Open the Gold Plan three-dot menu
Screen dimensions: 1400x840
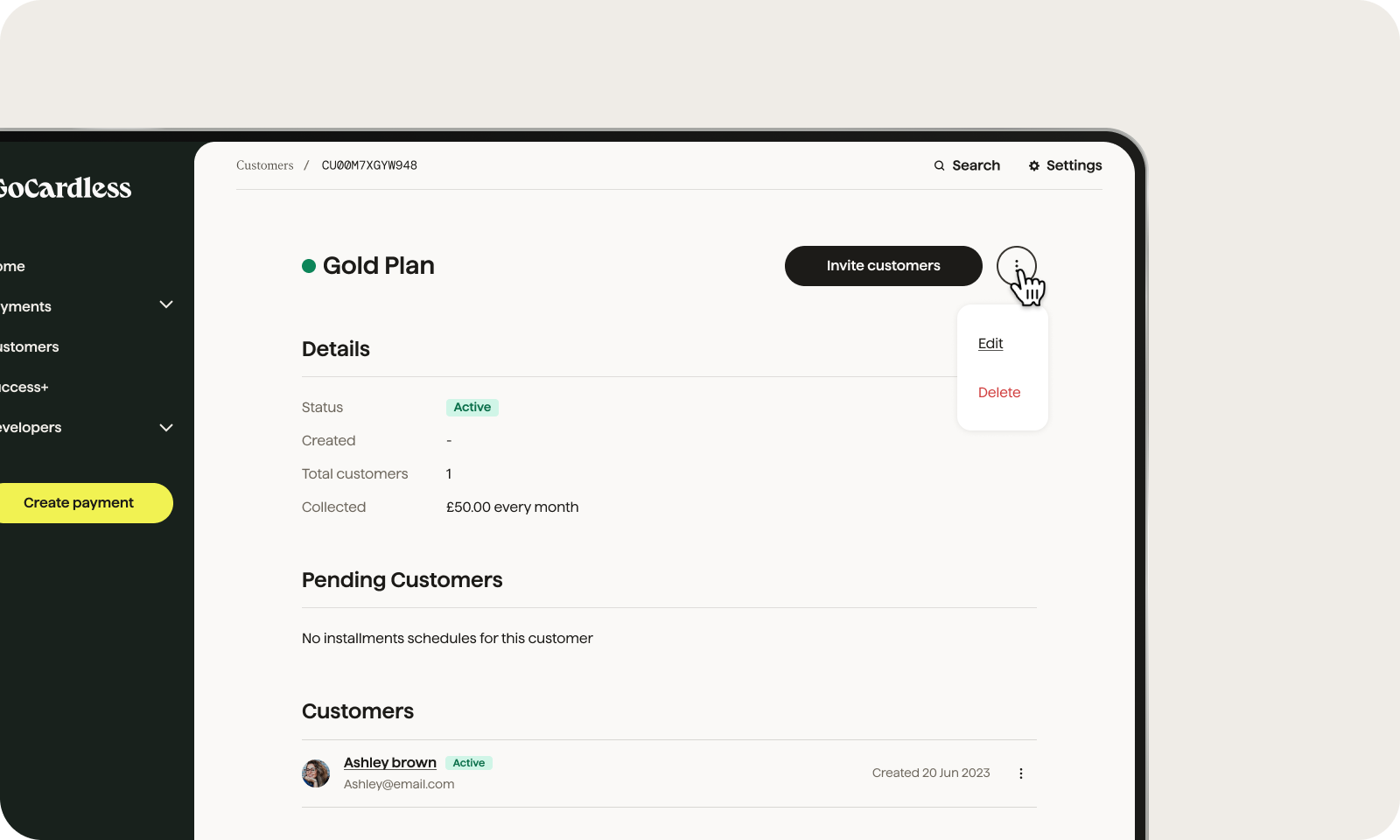coord(1016,265)
